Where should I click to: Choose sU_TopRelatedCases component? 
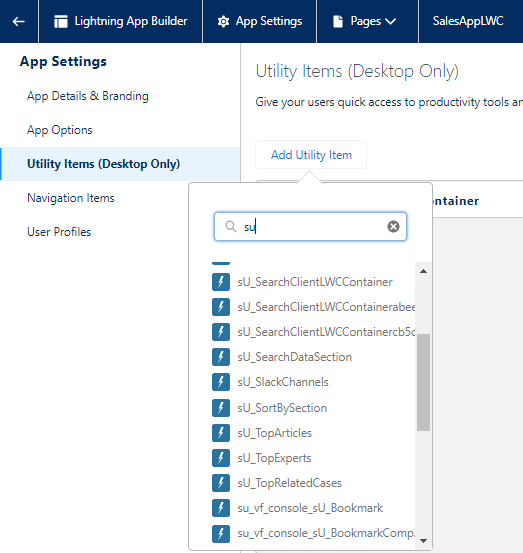coord(290,483)
